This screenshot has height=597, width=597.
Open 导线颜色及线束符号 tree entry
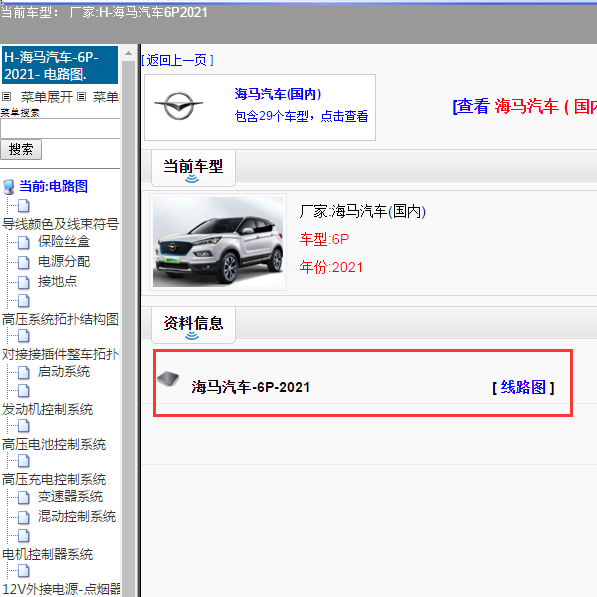(61, 224)
